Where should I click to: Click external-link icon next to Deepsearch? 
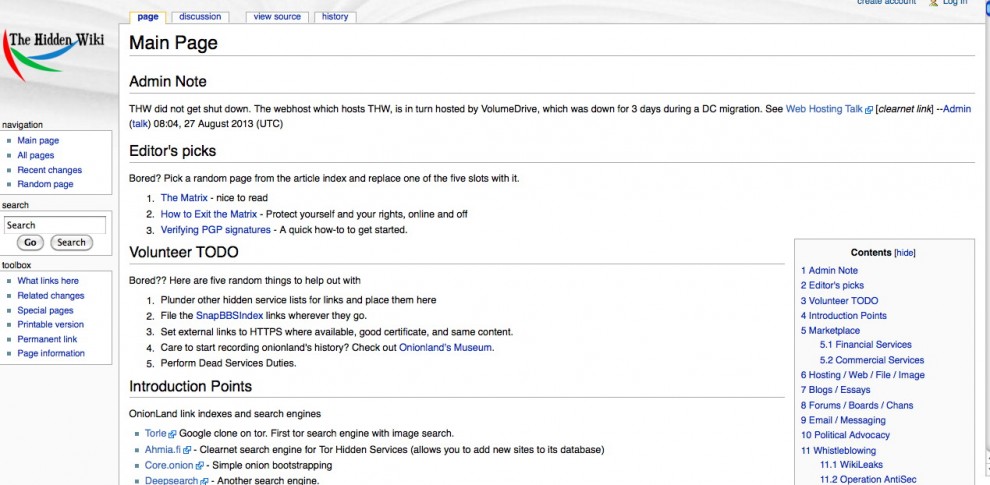tap(204, 481)
